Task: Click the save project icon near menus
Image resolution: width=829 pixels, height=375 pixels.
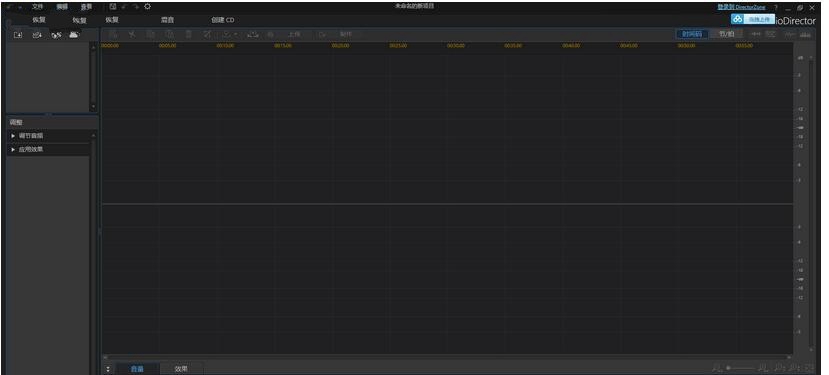Action: (113, 6)
